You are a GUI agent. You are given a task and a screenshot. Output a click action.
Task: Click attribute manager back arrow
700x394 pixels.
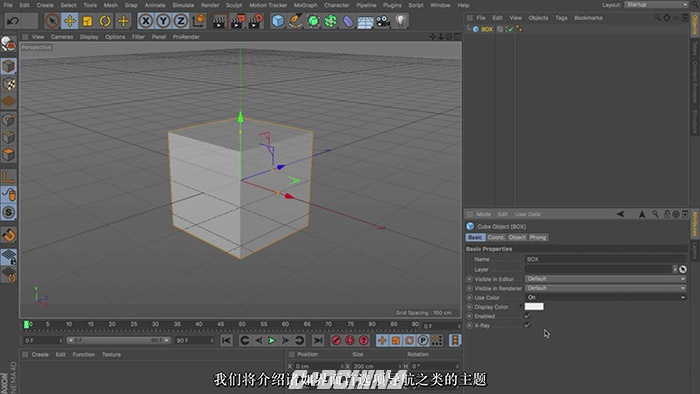pos(621,214)
